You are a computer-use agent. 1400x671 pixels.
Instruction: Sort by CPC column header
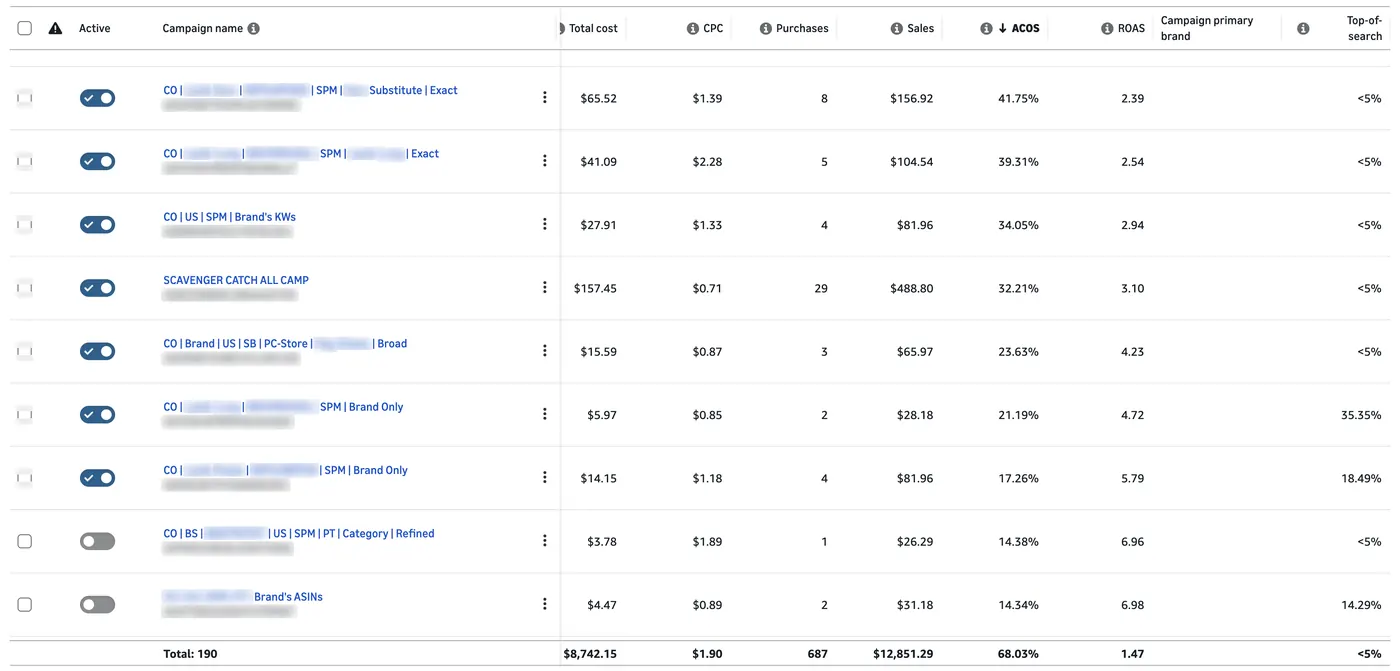click(713, 28)
